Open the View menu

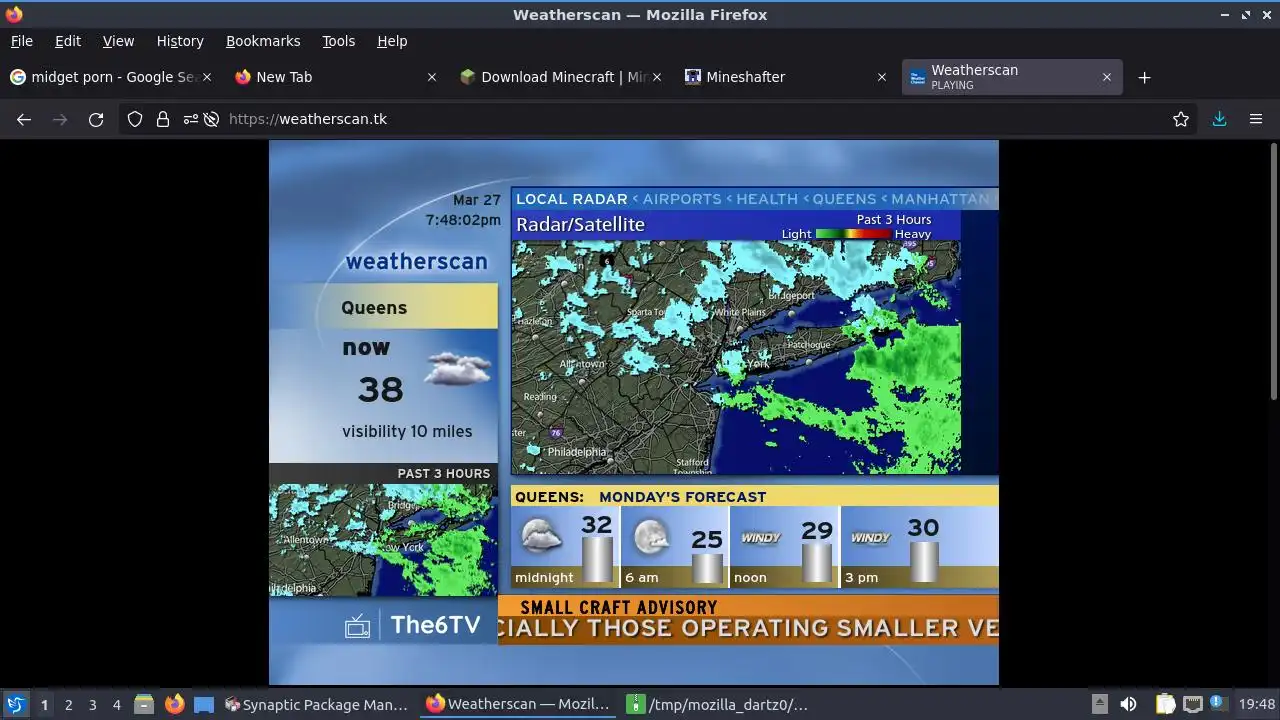(118, 41)
